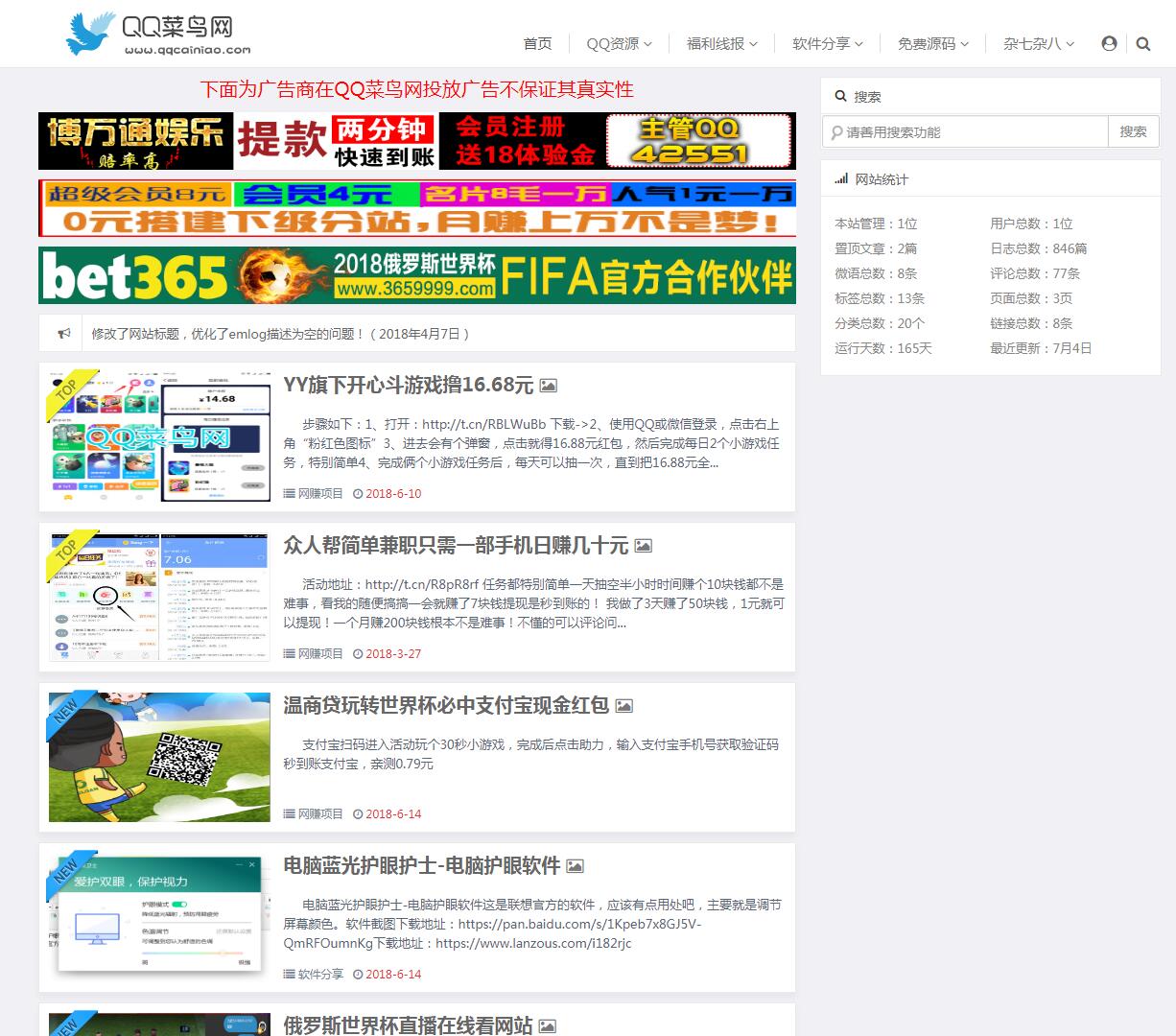Viewport: 1176px width, 1036px height.
Task: Click the announcement text 修改了网站标题
Action: 280,334
